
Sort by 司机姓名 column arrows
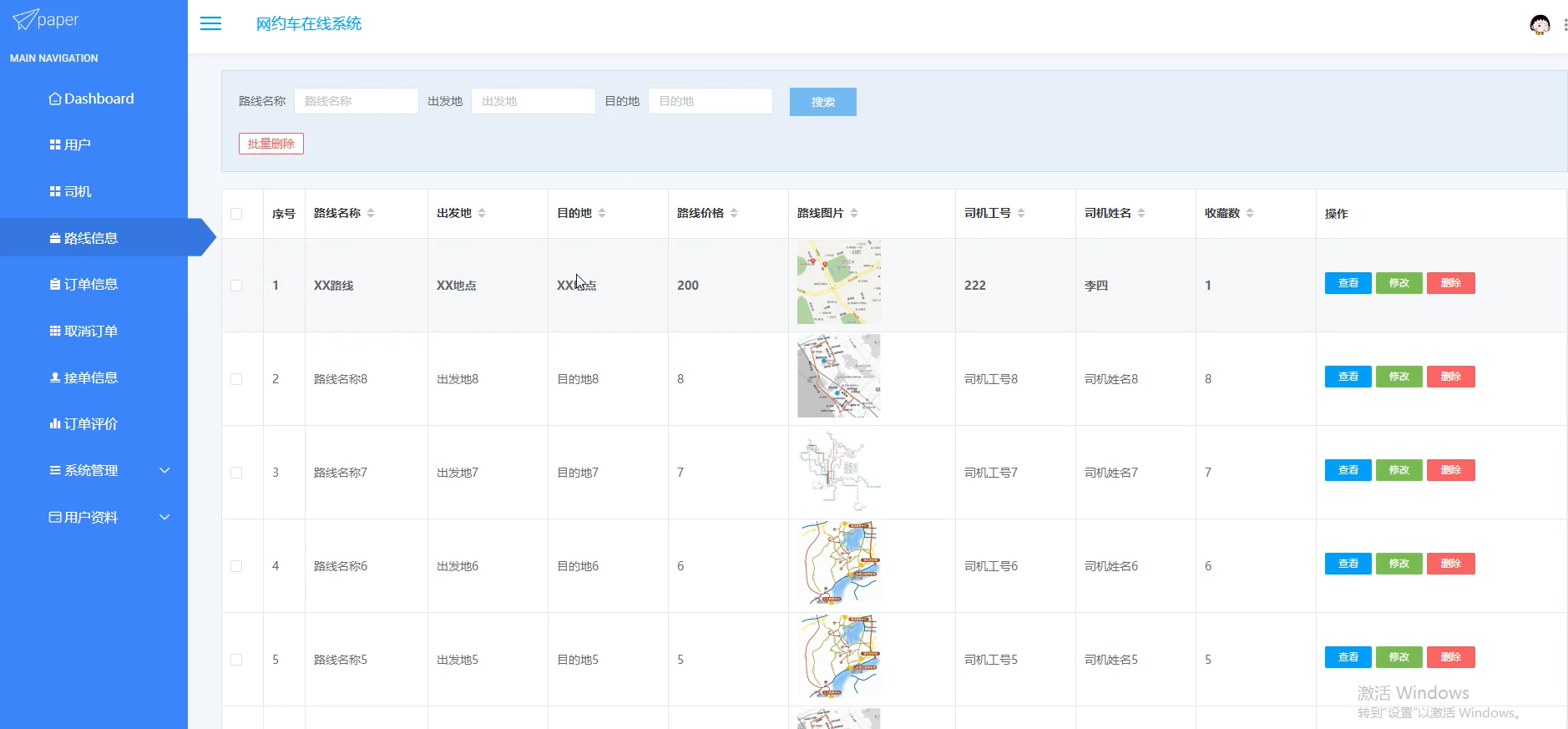pyautogui.click(x=1141, y=213)
